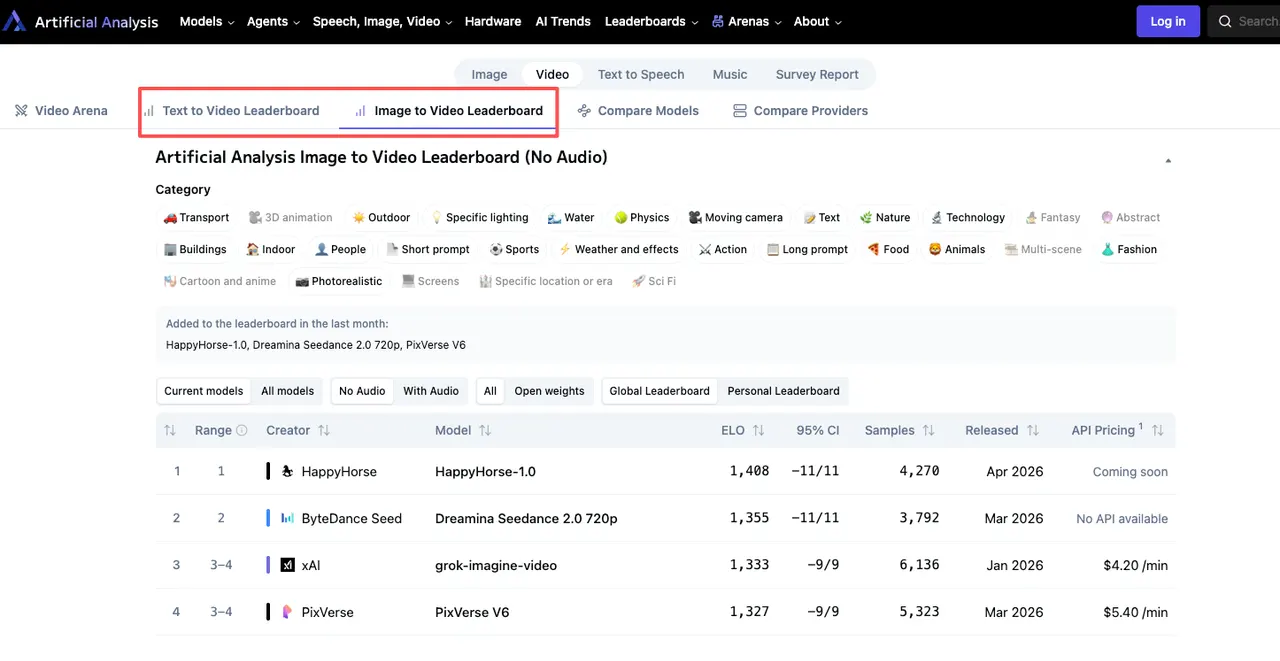Sort by Samples using its arrow icon

click(928, 430)
